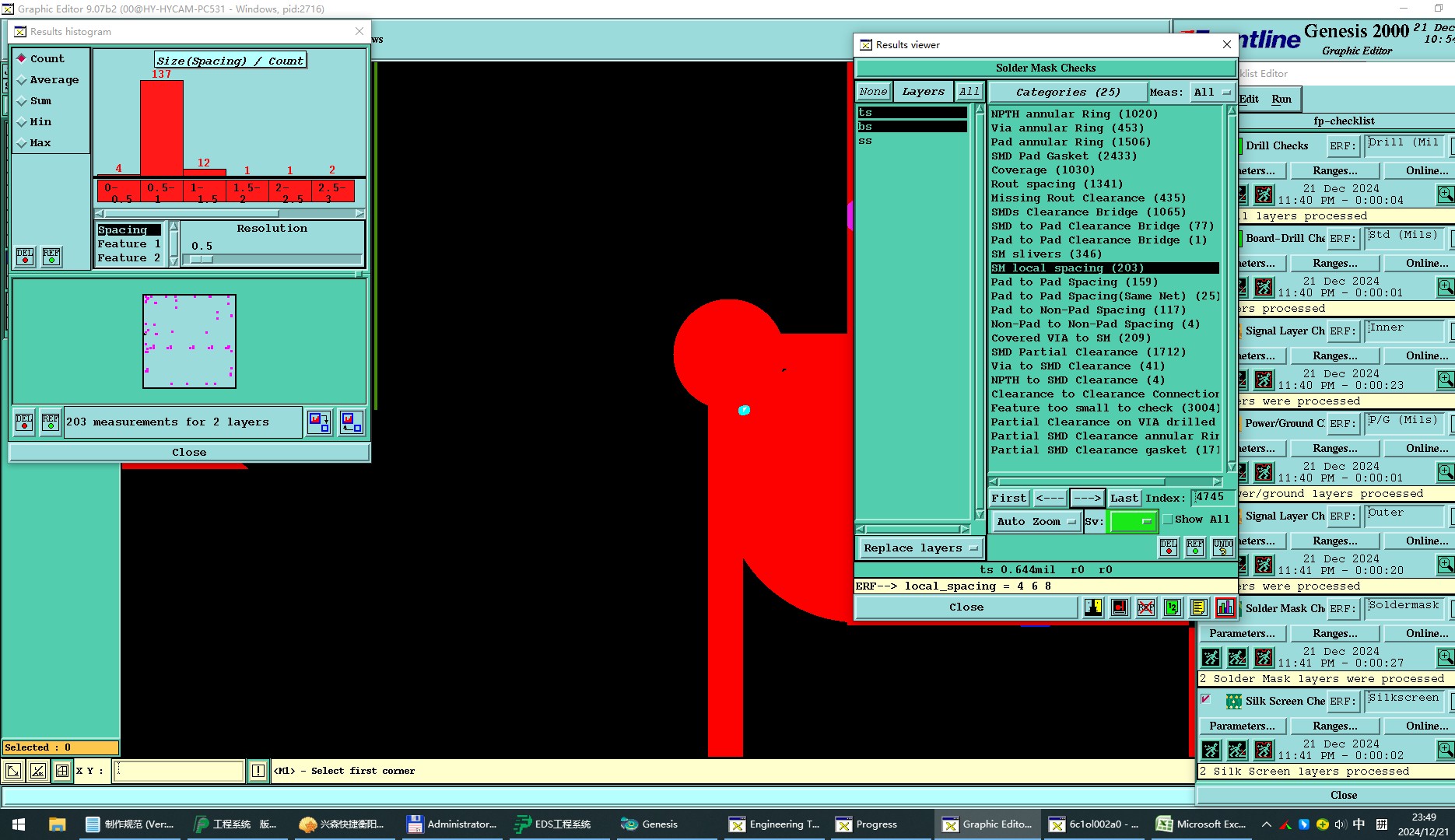Select the Average radio option
Image resolution: width=1455 pixels, height=840 pixels.
click(x=47, y=80)
